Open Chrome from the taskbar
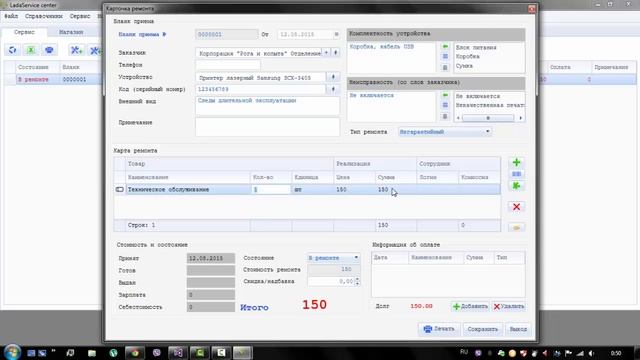 coord(135,353)
